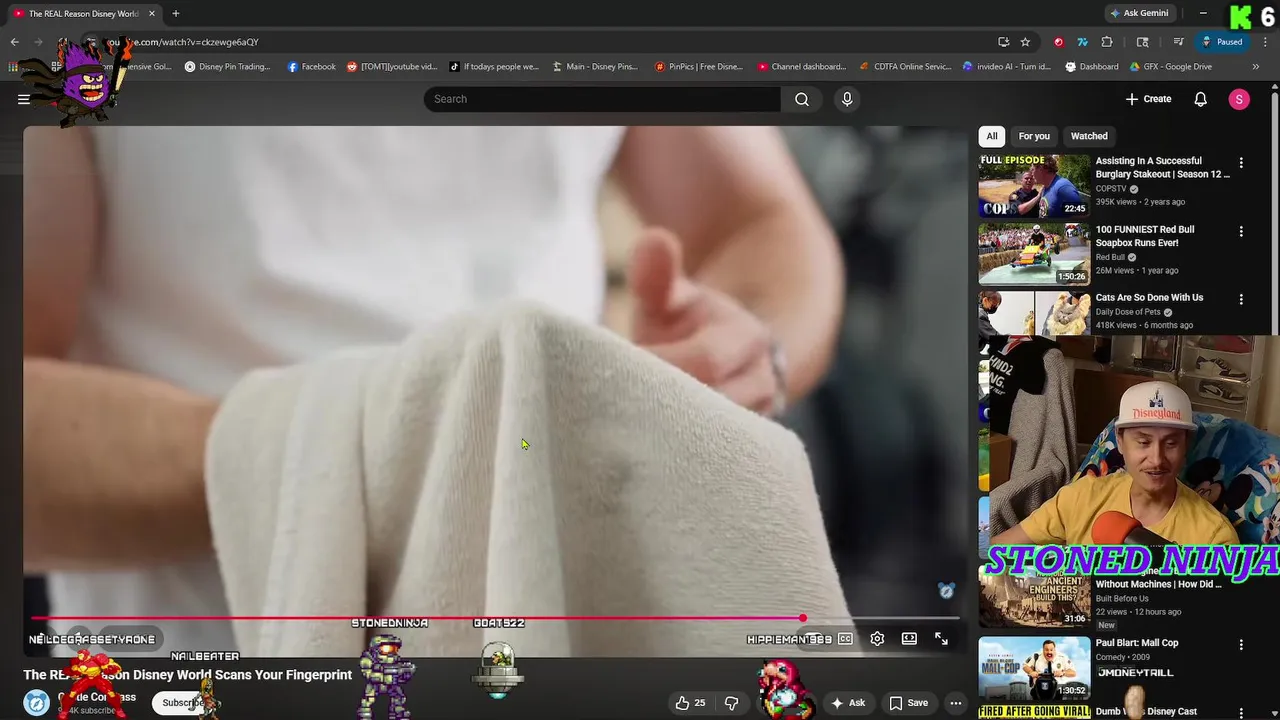
Task: Dislike the video with thumbs down
Action: (731, 703)
